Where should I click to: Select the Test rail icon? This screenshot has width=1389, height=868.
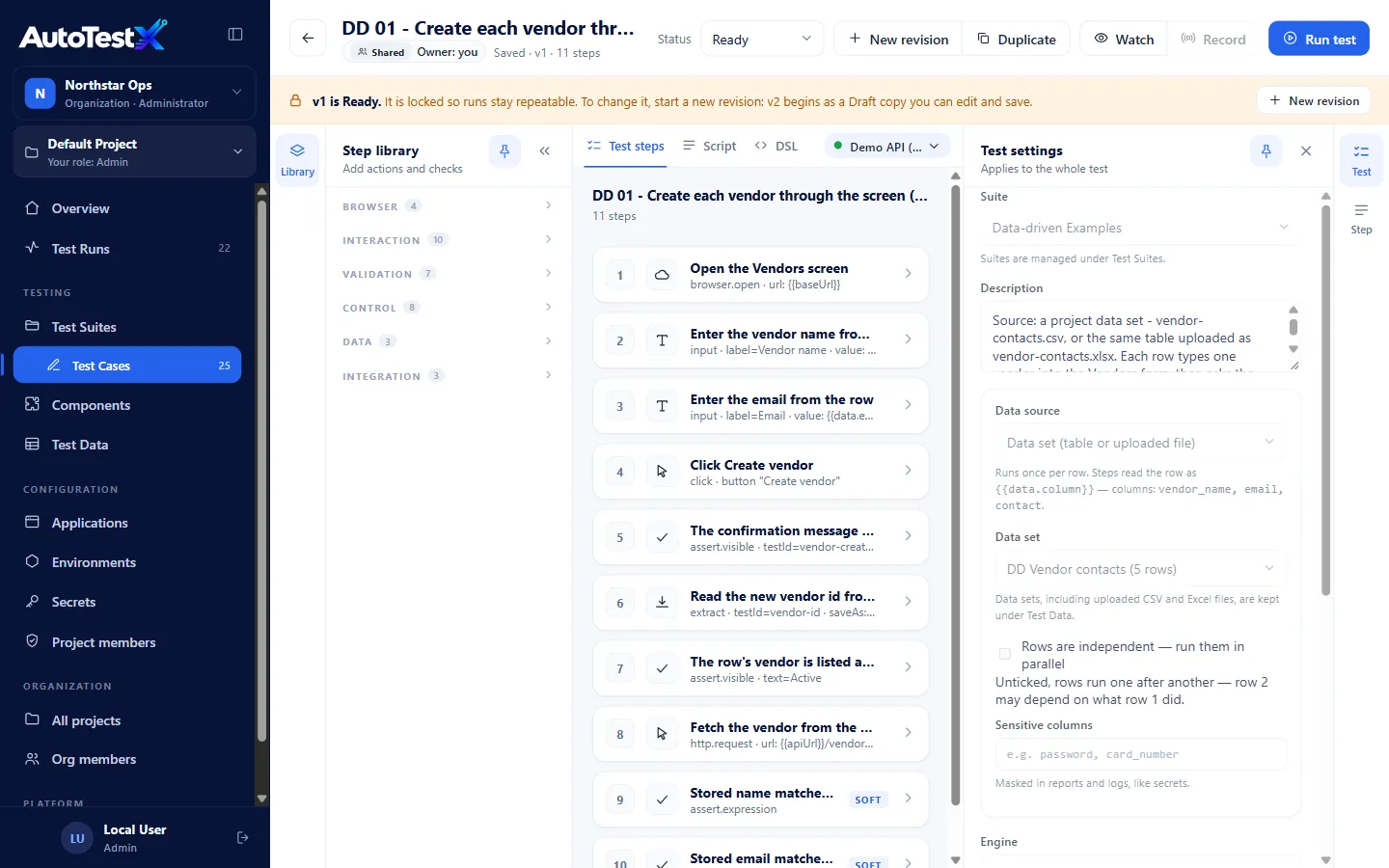click(1361, 160)
